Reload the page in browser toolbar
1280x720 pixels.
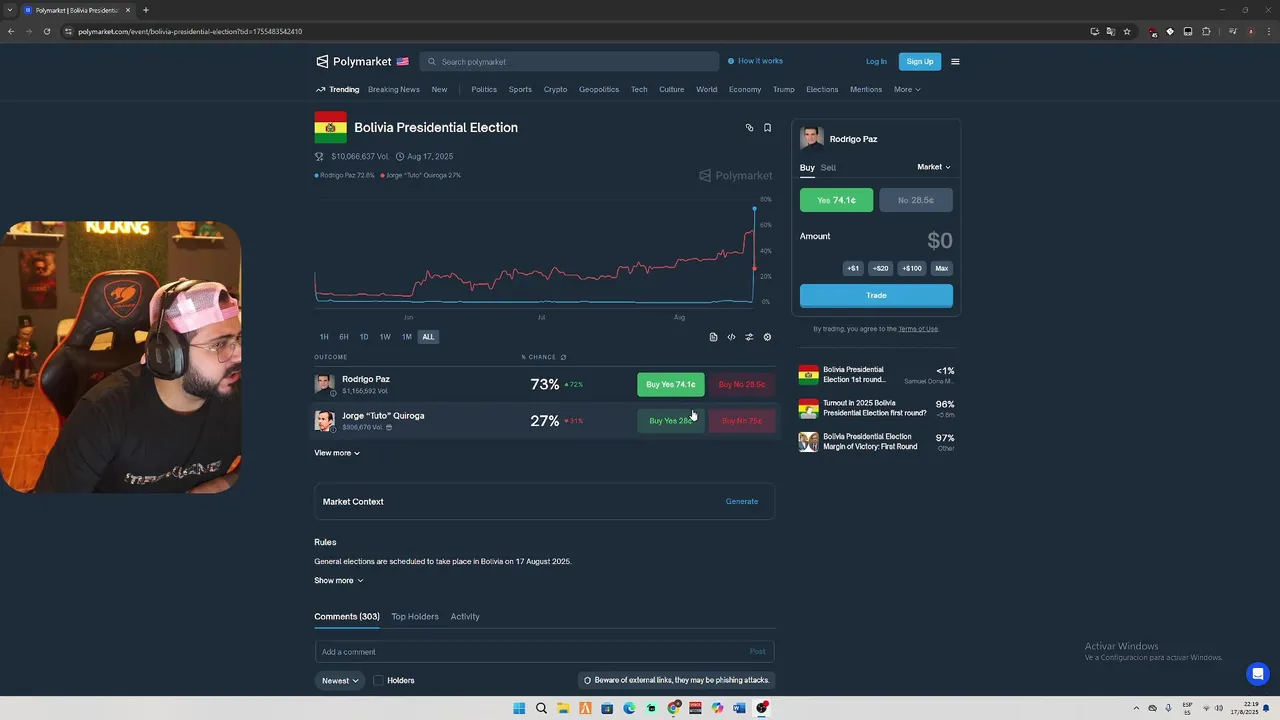point(46,31)
